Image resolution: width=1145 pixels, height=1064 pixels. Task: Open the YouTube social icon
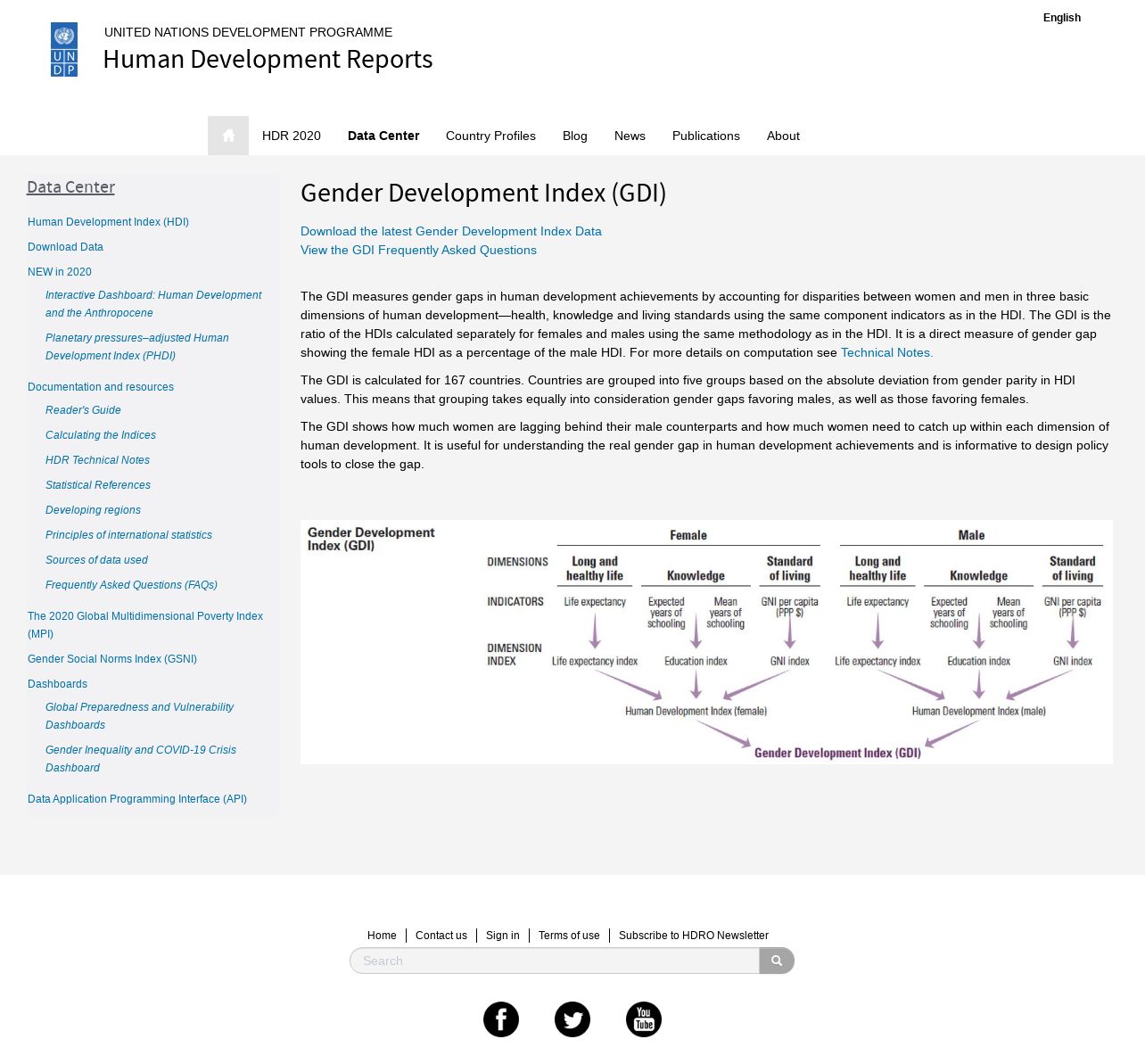tap(644, 1019)
